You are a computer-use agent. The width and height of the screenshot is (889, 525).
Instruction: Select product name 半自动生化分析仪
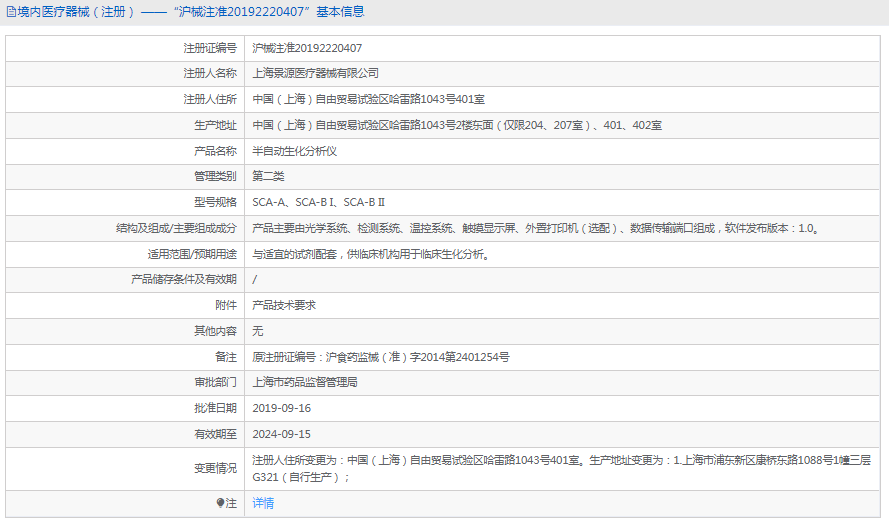pyautogui.click(x=294, y=151)
